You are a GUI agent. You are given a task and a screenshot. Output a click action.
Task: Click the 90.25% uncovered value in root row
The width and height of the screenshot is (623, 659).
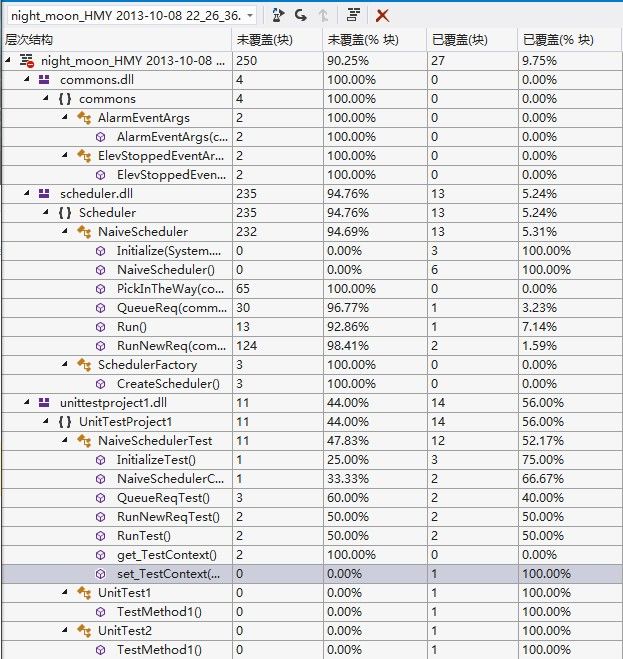tap(348, 61)
